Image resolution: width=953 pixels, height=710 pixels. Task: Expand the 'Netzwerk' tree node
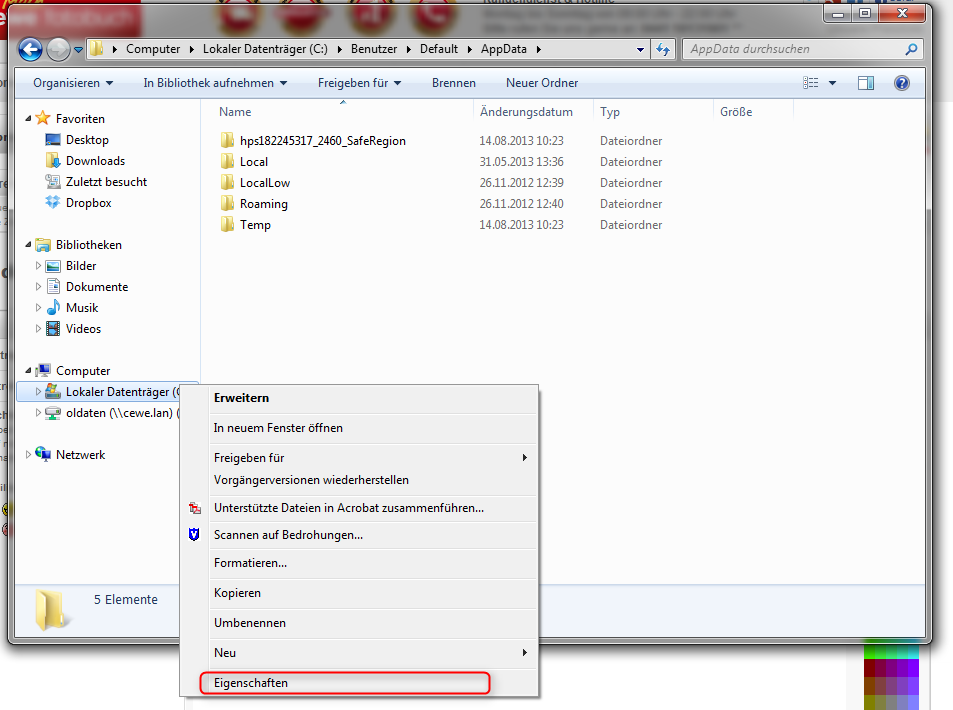(28, 455)
